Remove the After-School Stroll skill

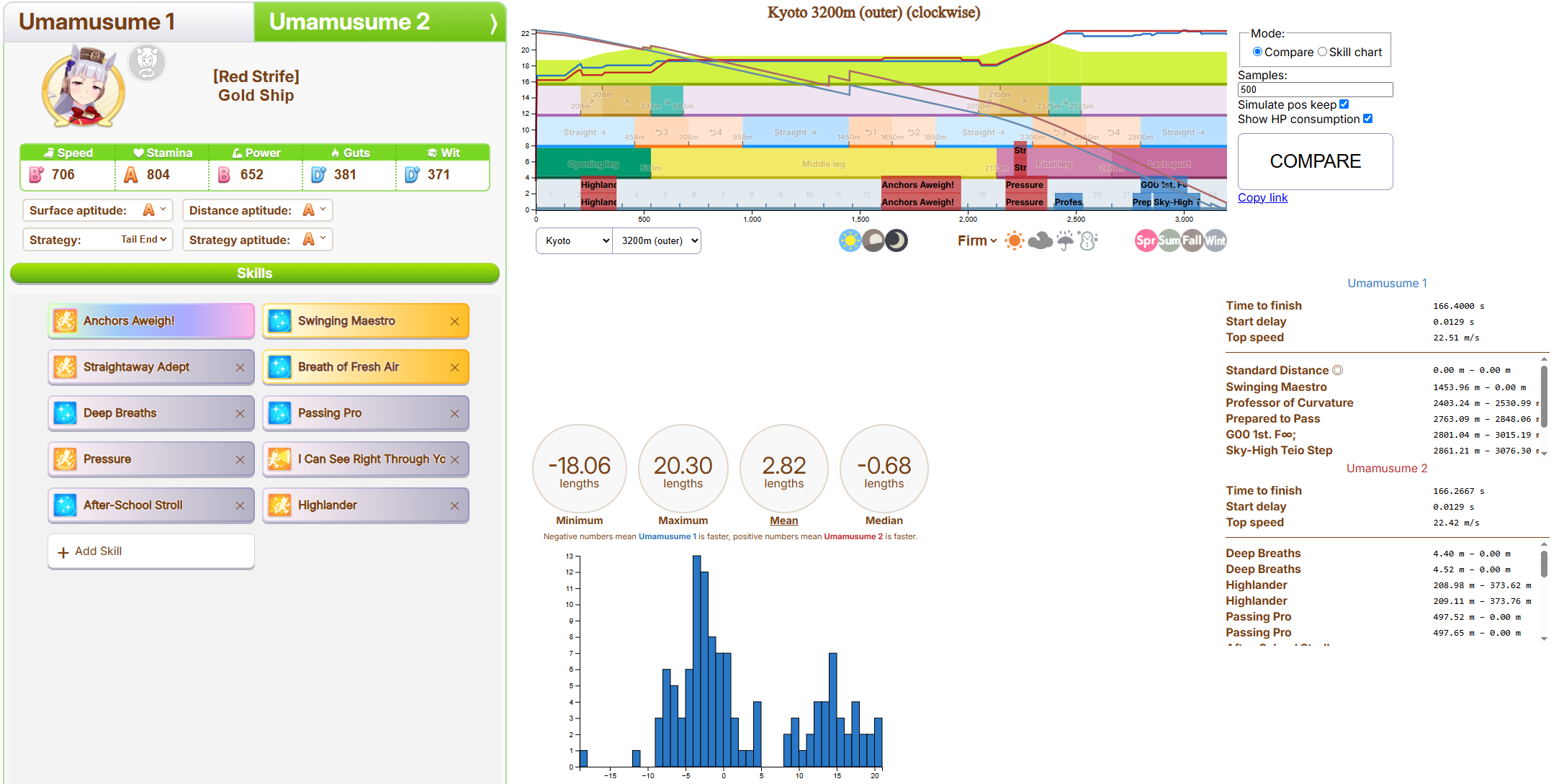pyautogui.click(x=240, y=506)
